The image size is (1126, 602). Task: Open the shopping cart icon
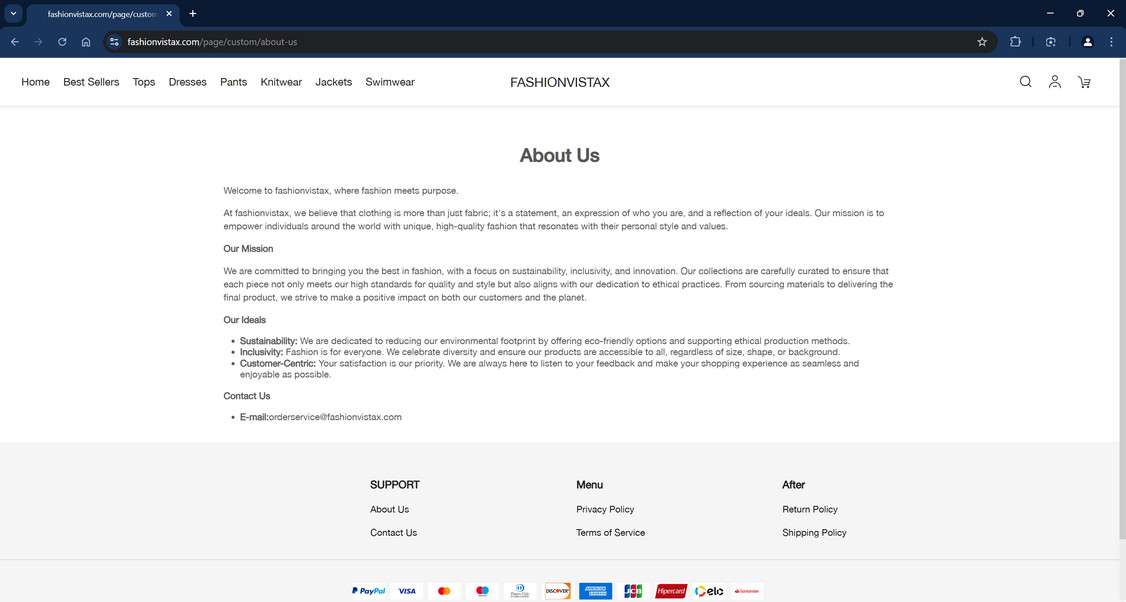[1084, 83]
